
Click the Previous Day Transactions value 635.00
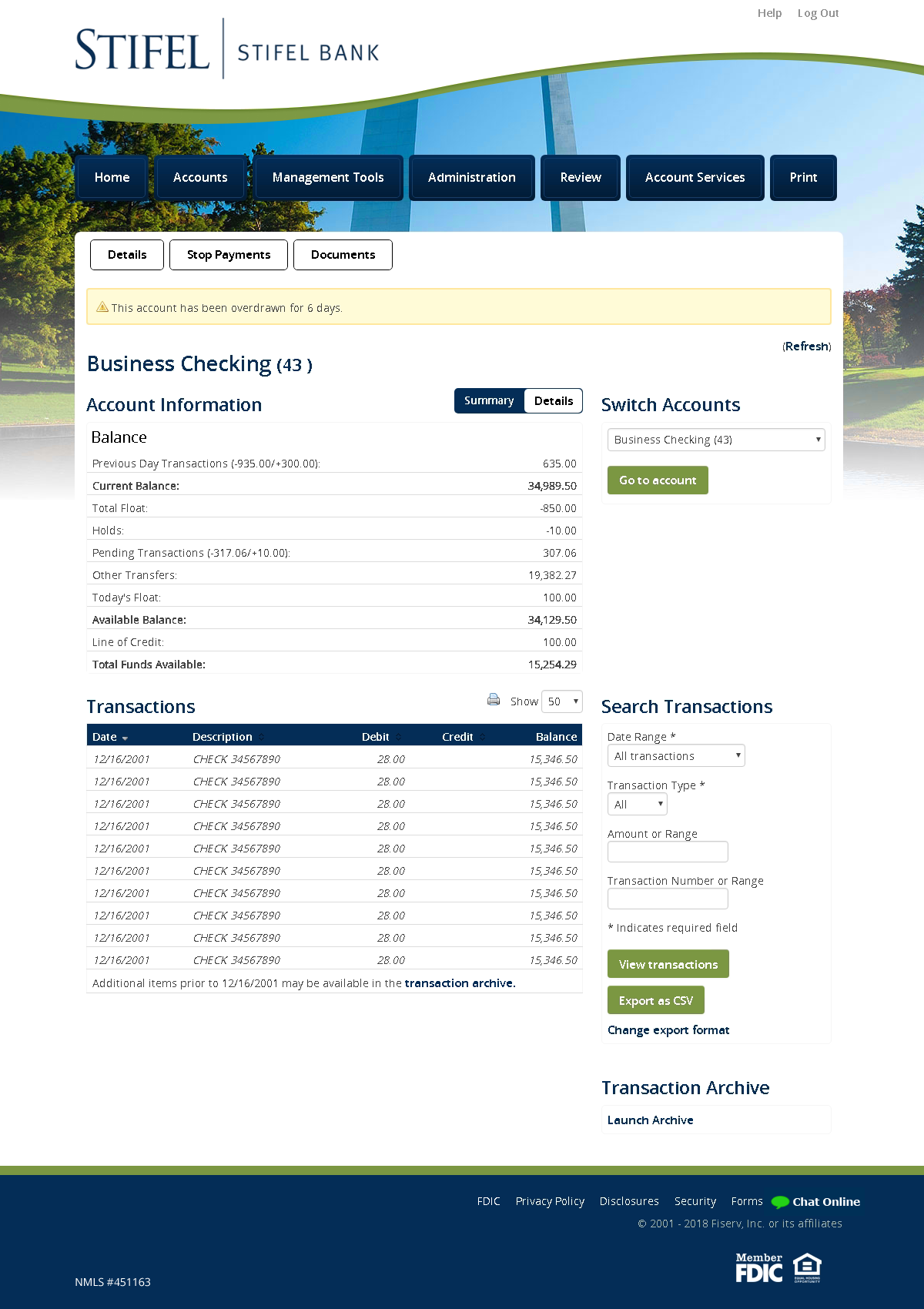pos(560,464)
